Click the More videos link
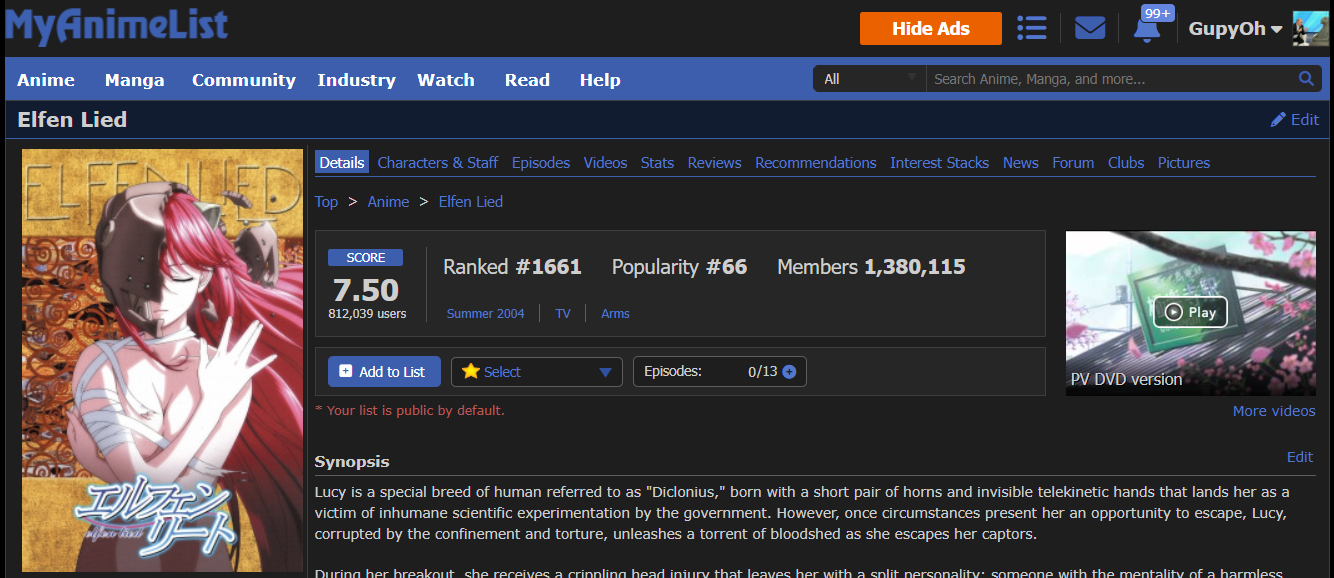Screen dimensions: 1334x578 click(x=1274, y=411)
